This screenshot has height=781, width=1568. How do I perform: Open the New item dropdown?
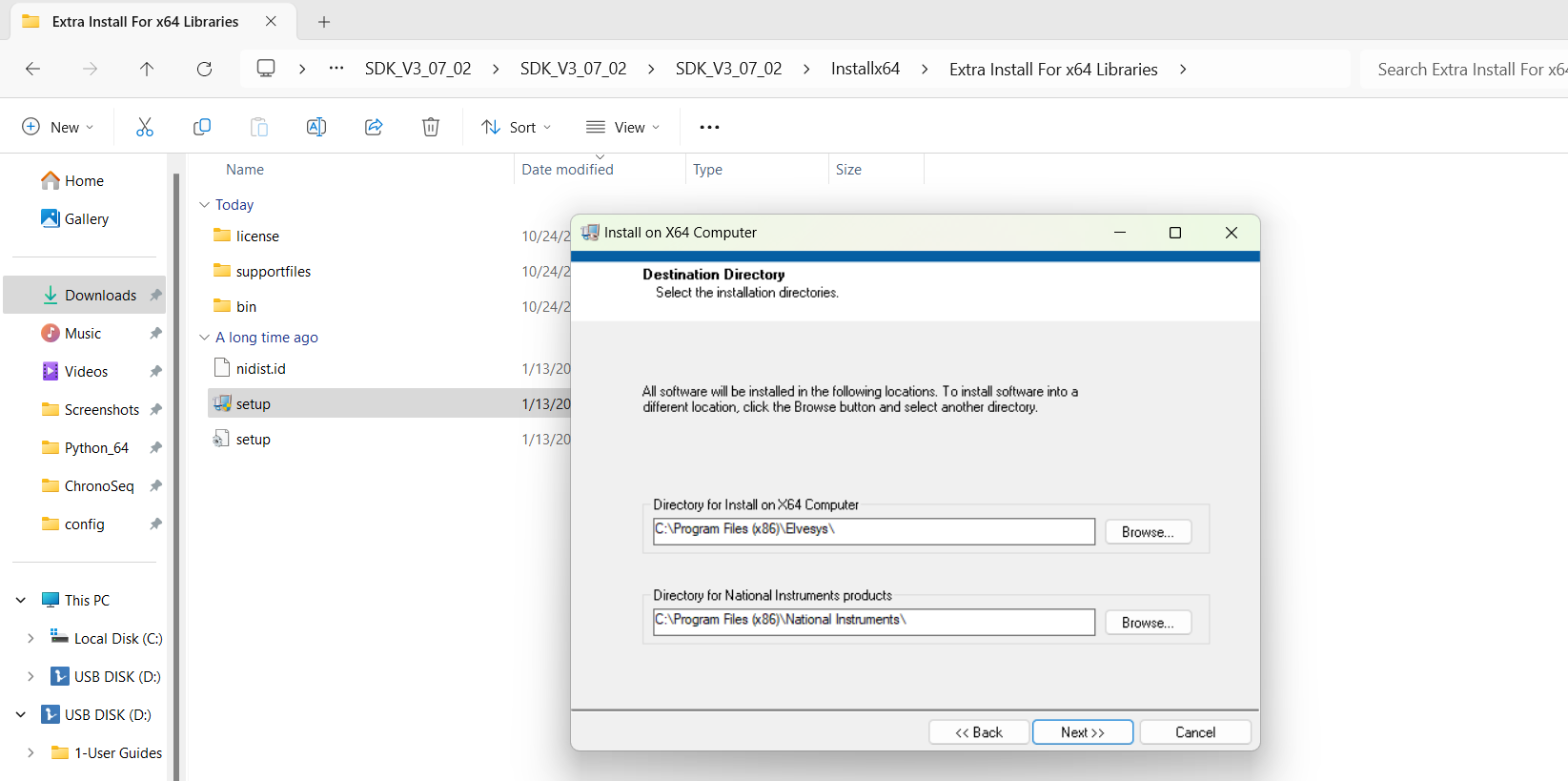58,127
